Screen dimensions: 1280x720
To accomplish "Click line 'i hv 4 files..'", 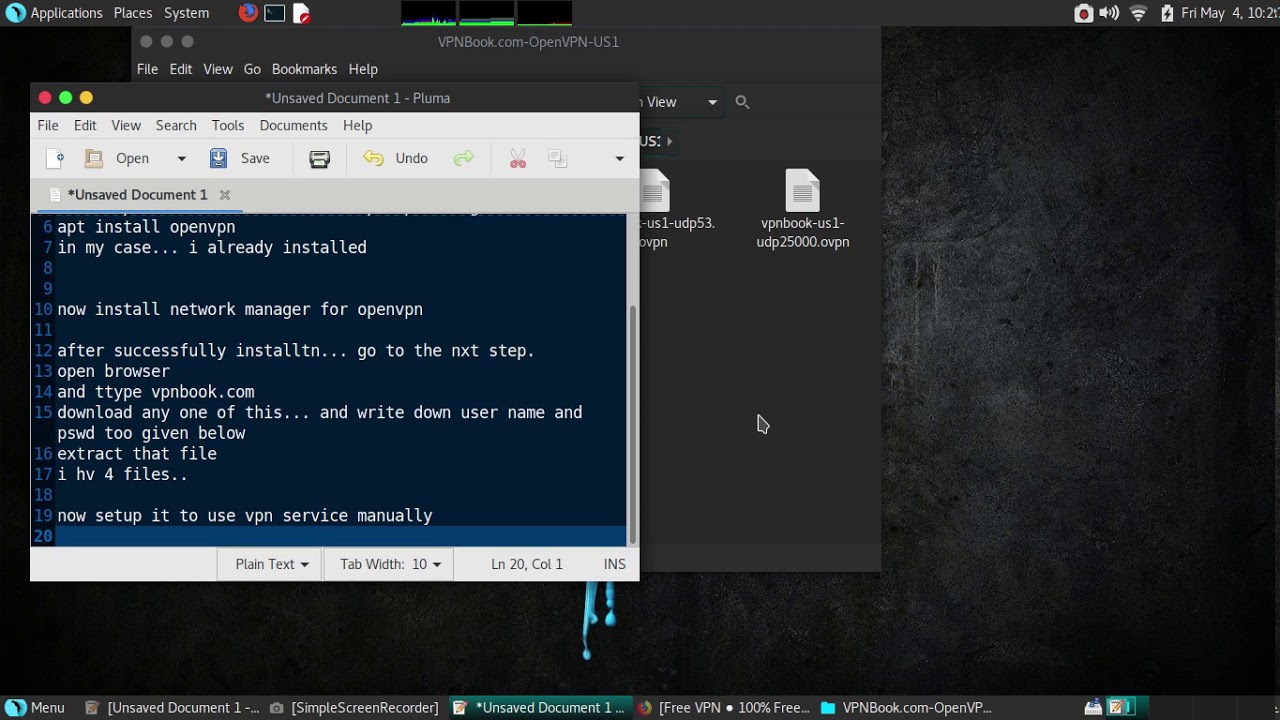I will point(122,475).
